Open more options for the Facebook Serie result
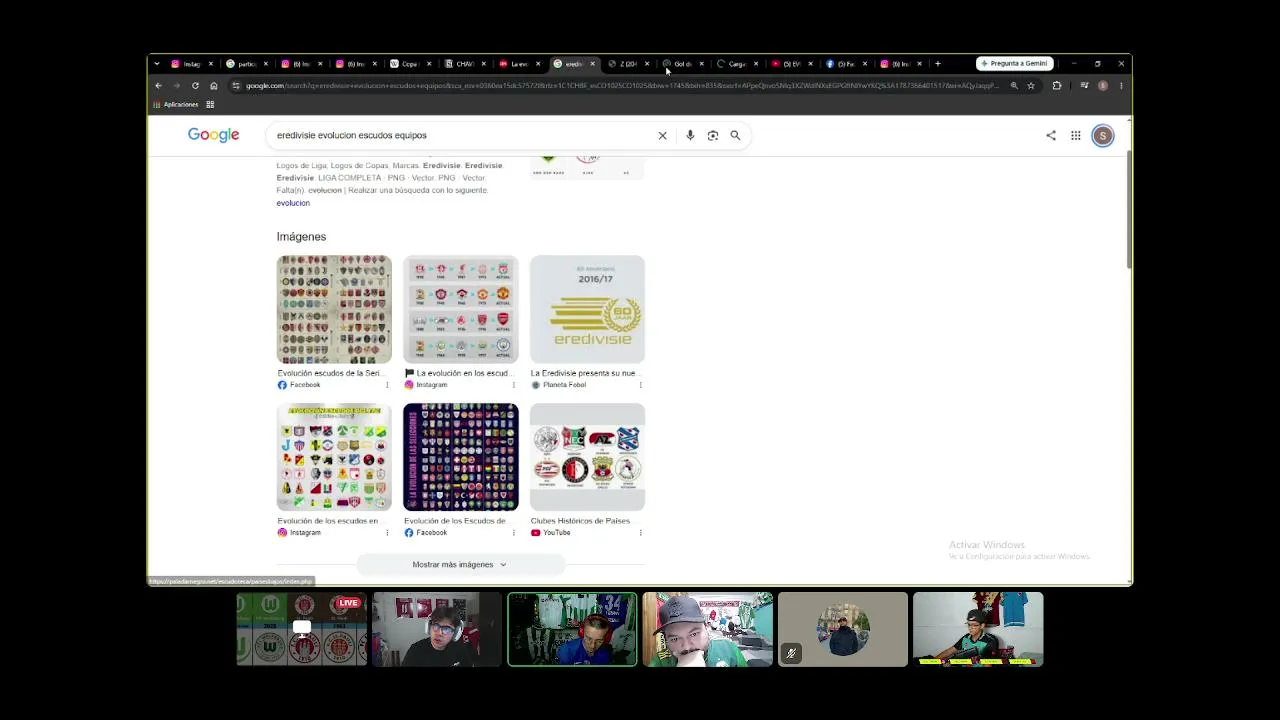This screenshot has width=1280, height=720. (387, 385)
